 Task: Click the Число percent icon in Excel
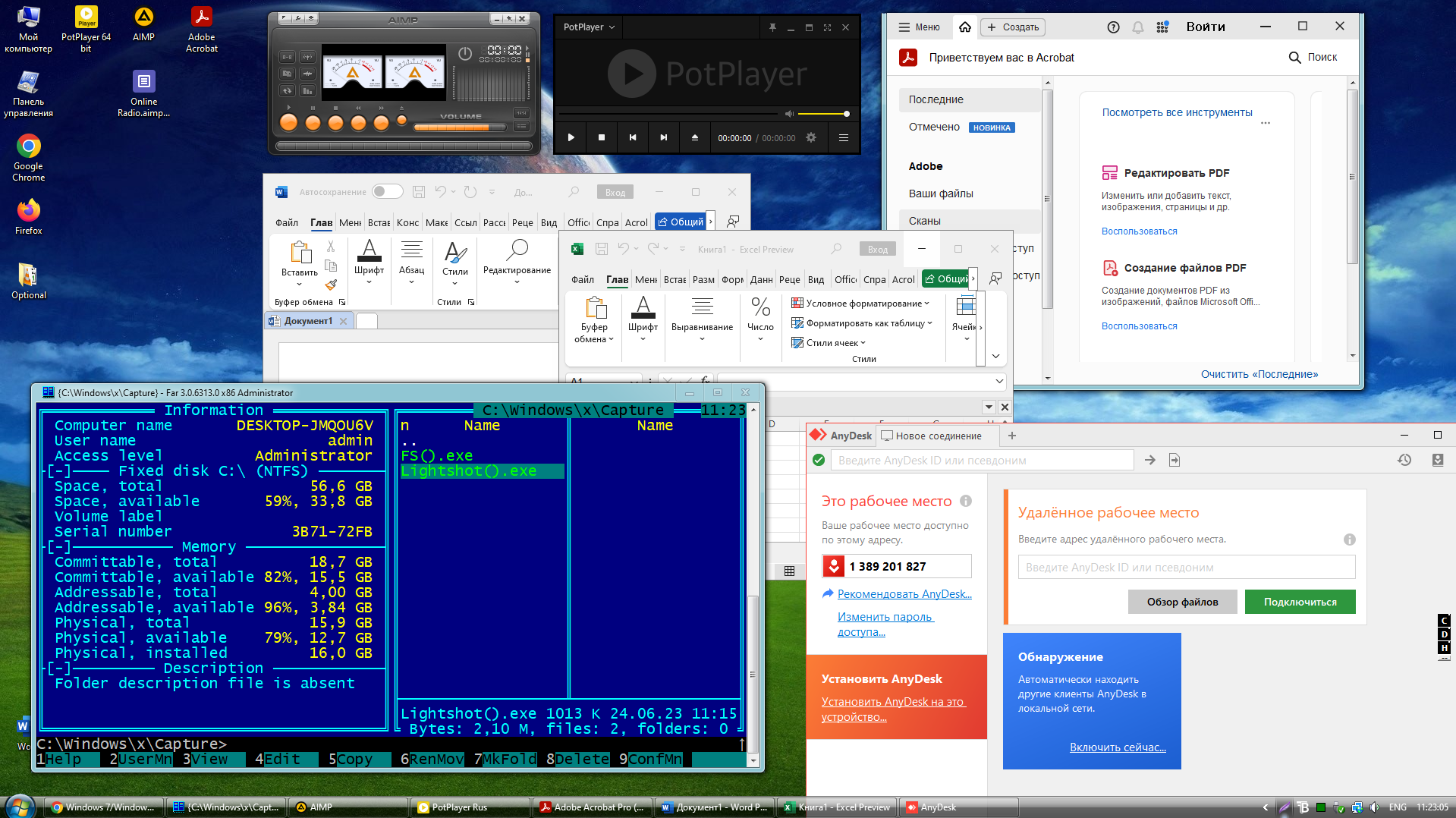tap(760, 307)
